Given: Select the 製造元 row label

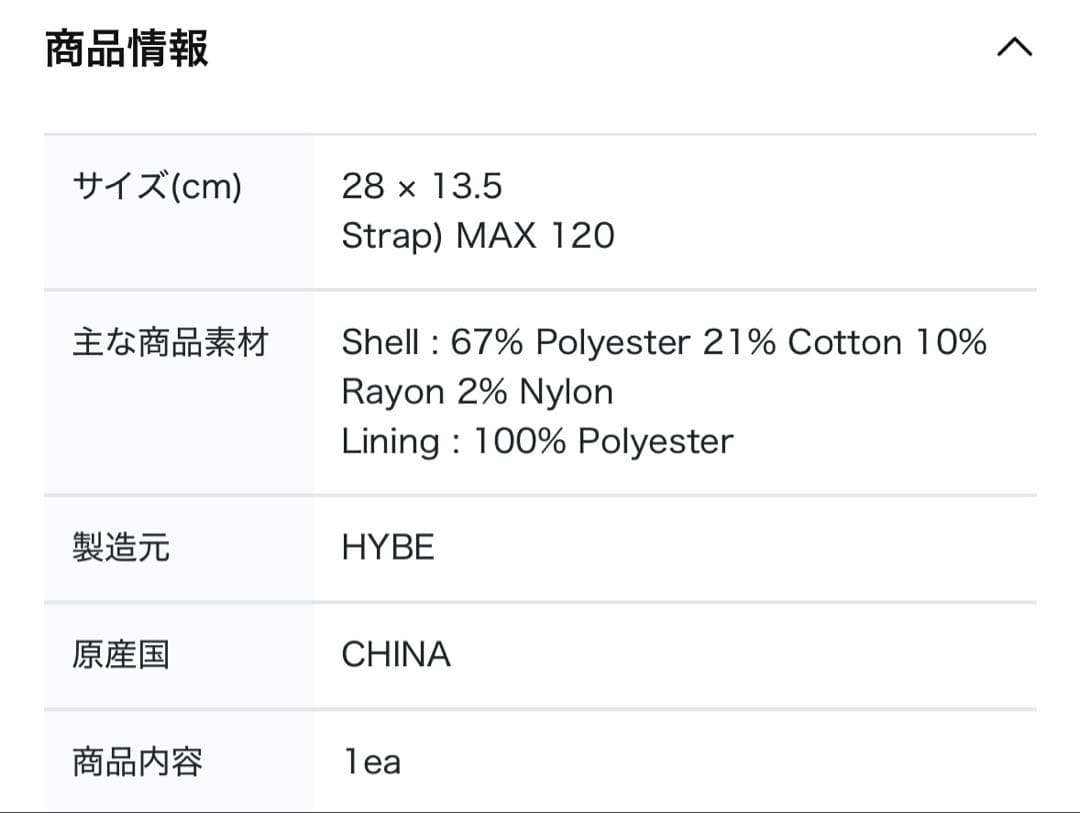Looking at the screenshot, I should tap(121, 548).
